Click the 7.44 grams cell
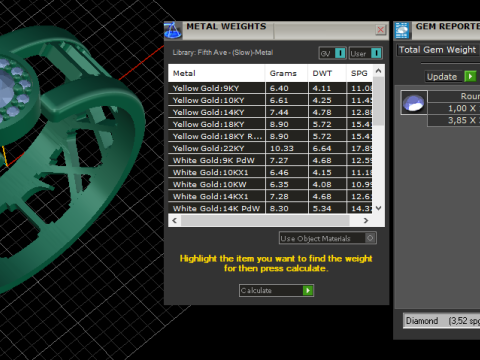This screenshot has height=360, width=480. (x=286, y=112)
